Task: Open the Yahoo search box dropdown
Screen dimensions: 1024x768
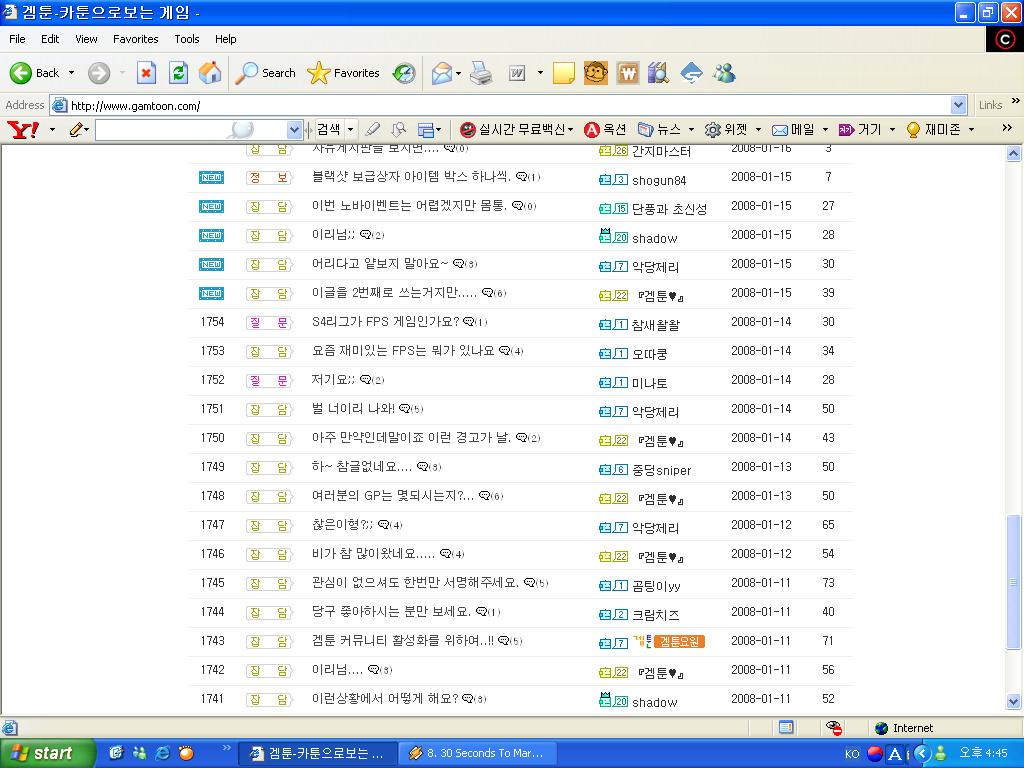Action: [x=294, y=130]
